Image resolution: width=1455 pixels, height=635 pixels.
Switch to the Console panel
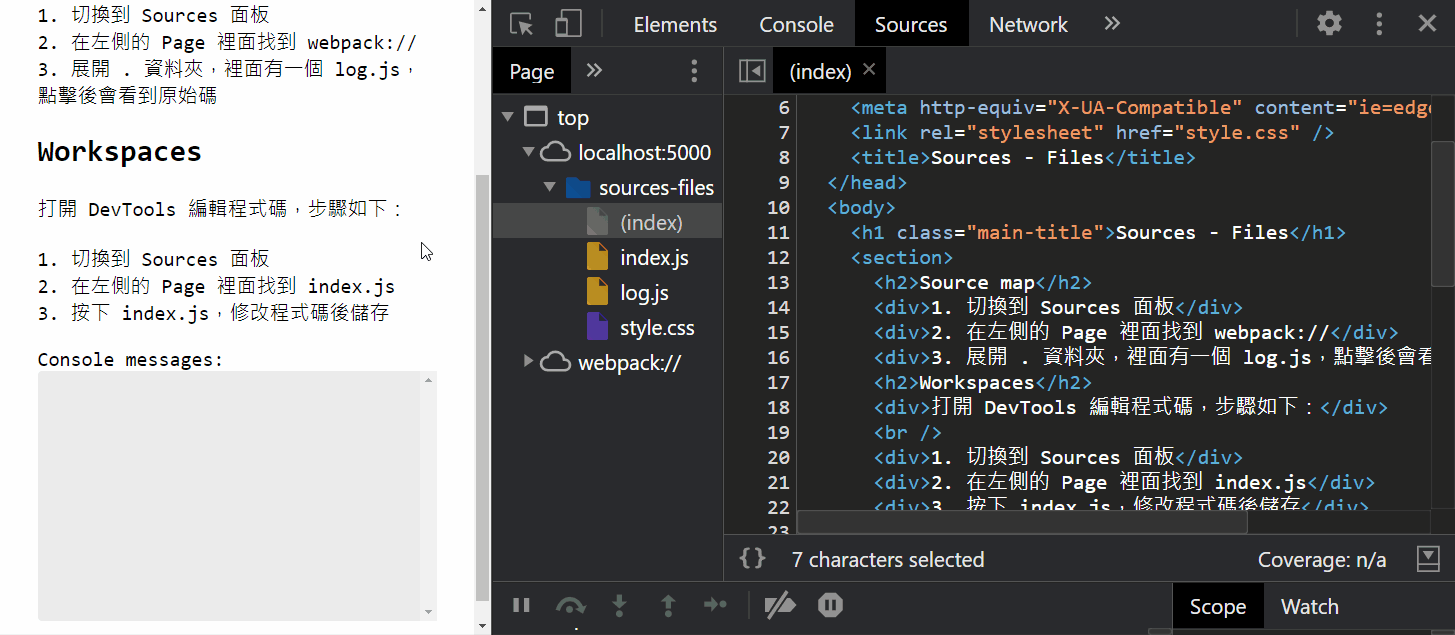795,23
